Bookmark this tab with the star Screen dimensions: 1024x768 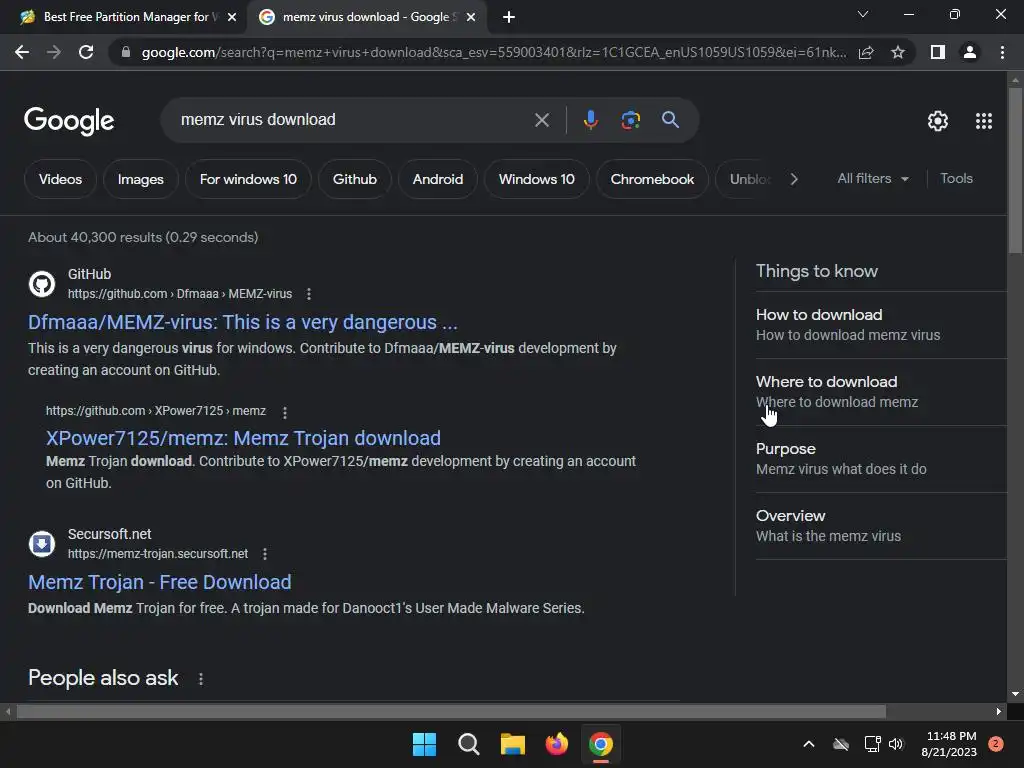(x=898, y=52)
